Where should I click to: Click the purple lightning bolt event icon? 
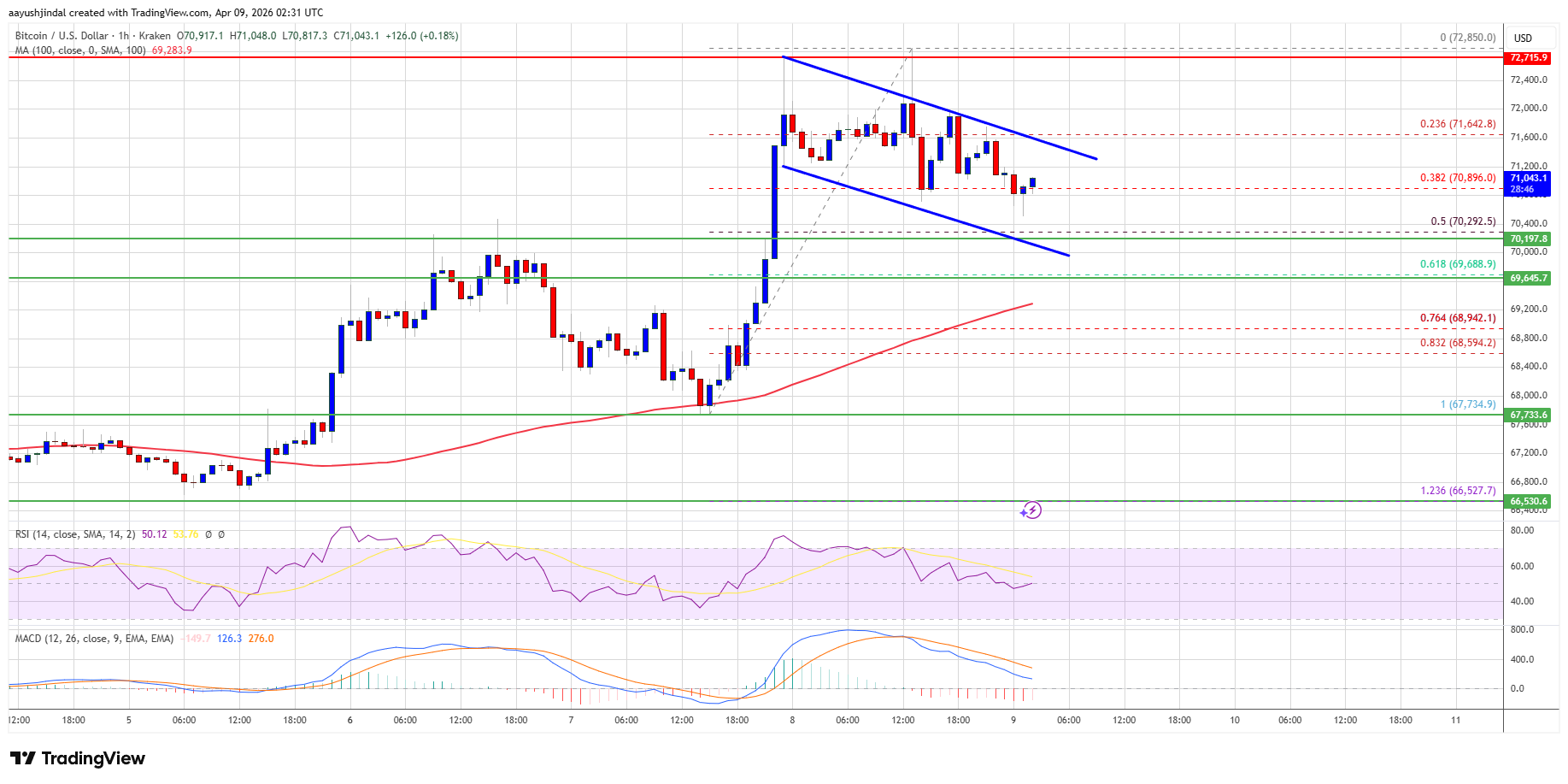tap(1031, 510)
